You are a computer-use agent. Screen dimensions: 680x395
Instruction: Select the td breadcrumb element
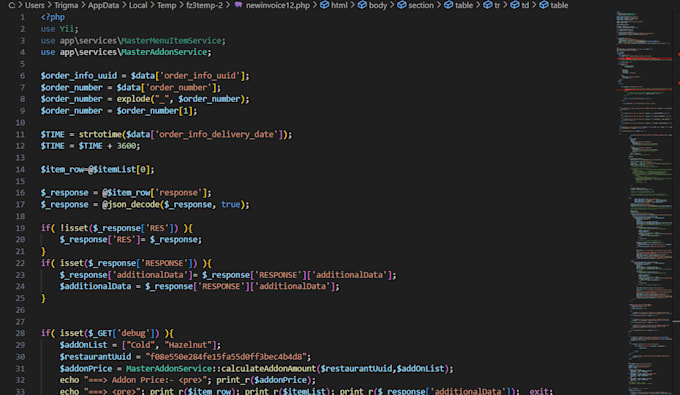(x=525, y=5)
